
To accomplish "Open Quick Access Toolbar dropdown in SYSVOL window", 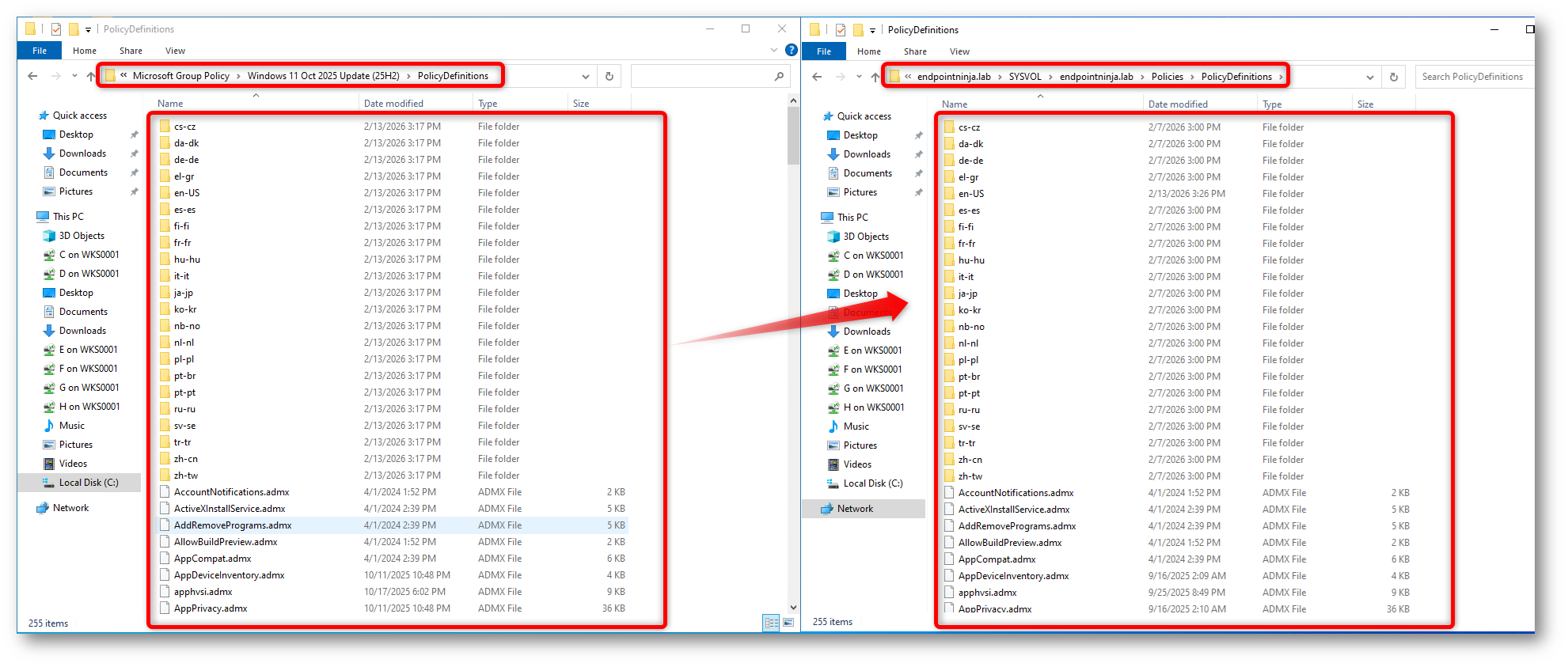I will tap(872, 31).
